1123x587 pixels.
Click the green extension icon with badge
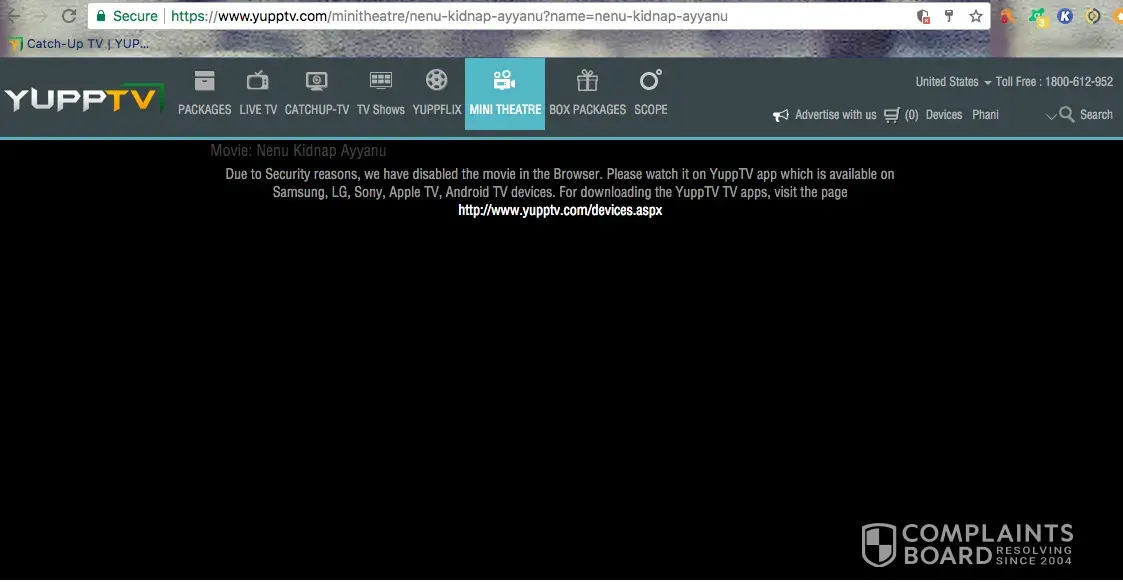coord(1037,16)
